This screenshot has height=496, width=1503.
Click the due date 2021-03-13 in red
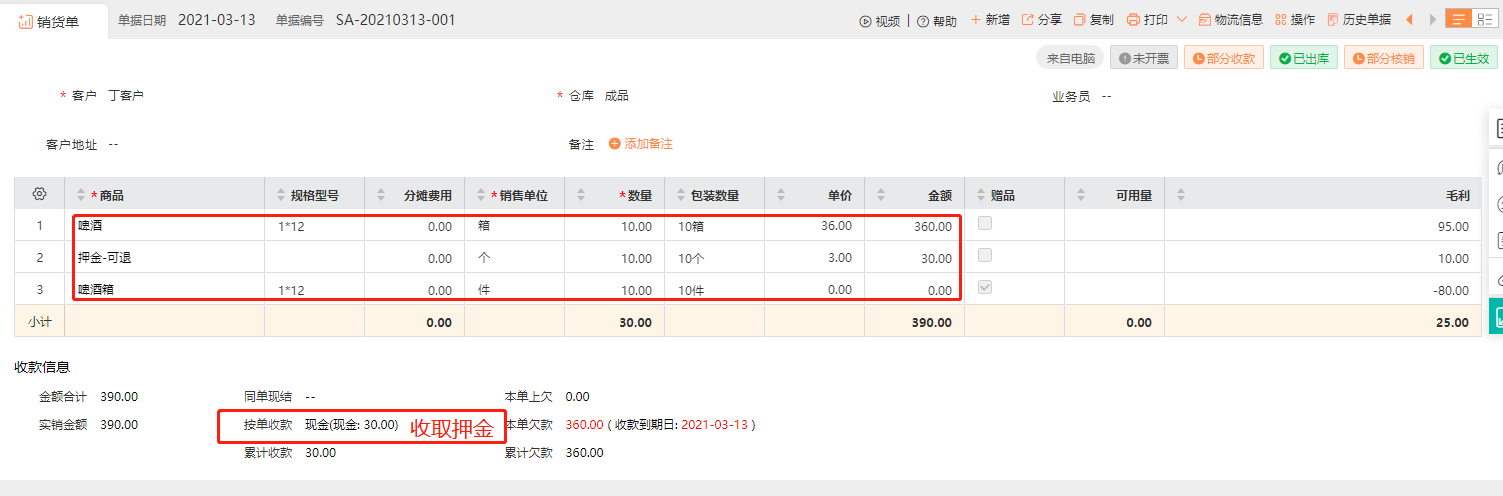pyautogui.click(x=715, y=425)
